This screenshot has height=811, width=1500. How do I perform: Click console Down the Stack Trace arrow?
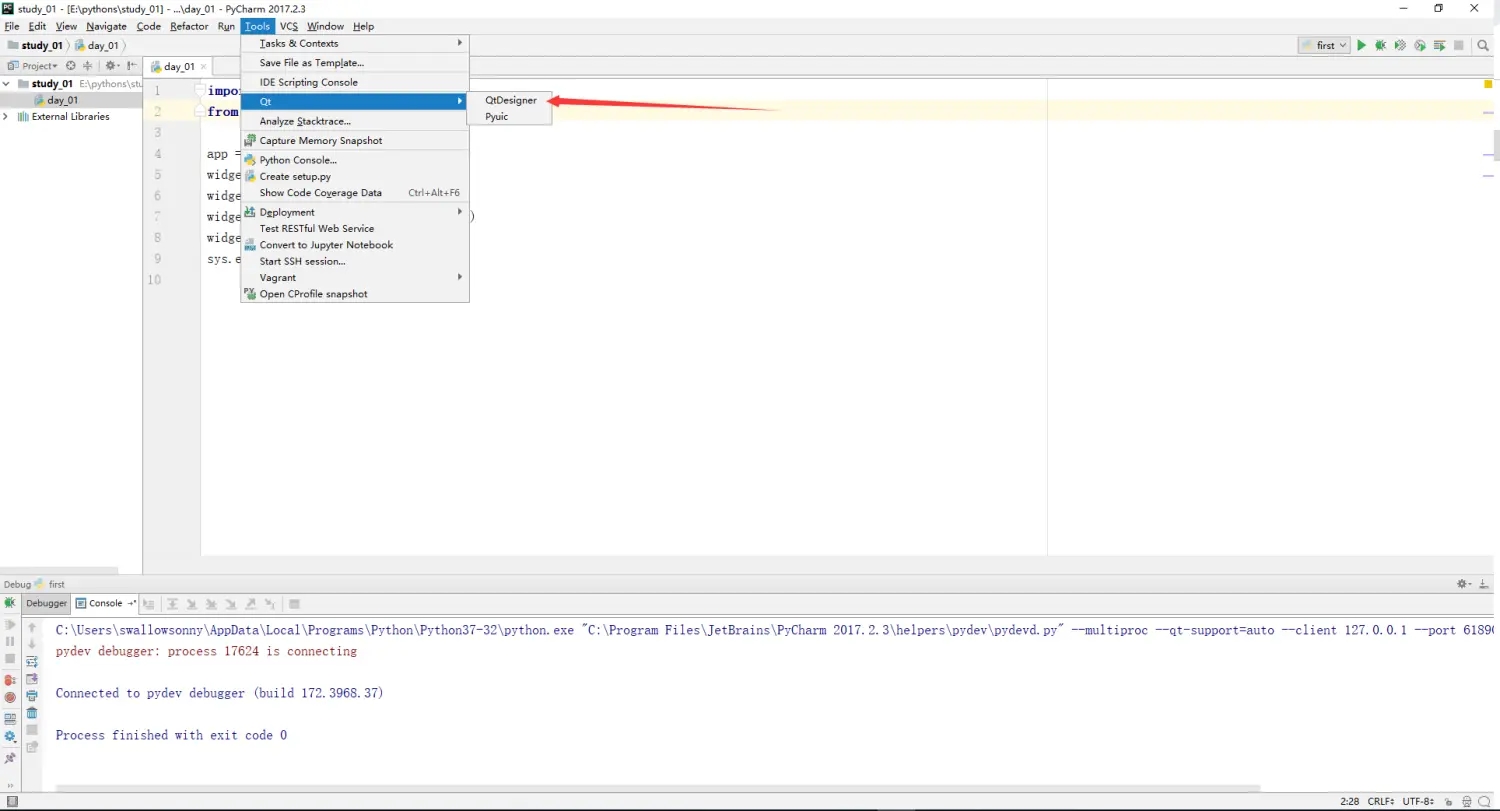click(x=32, y=644)
